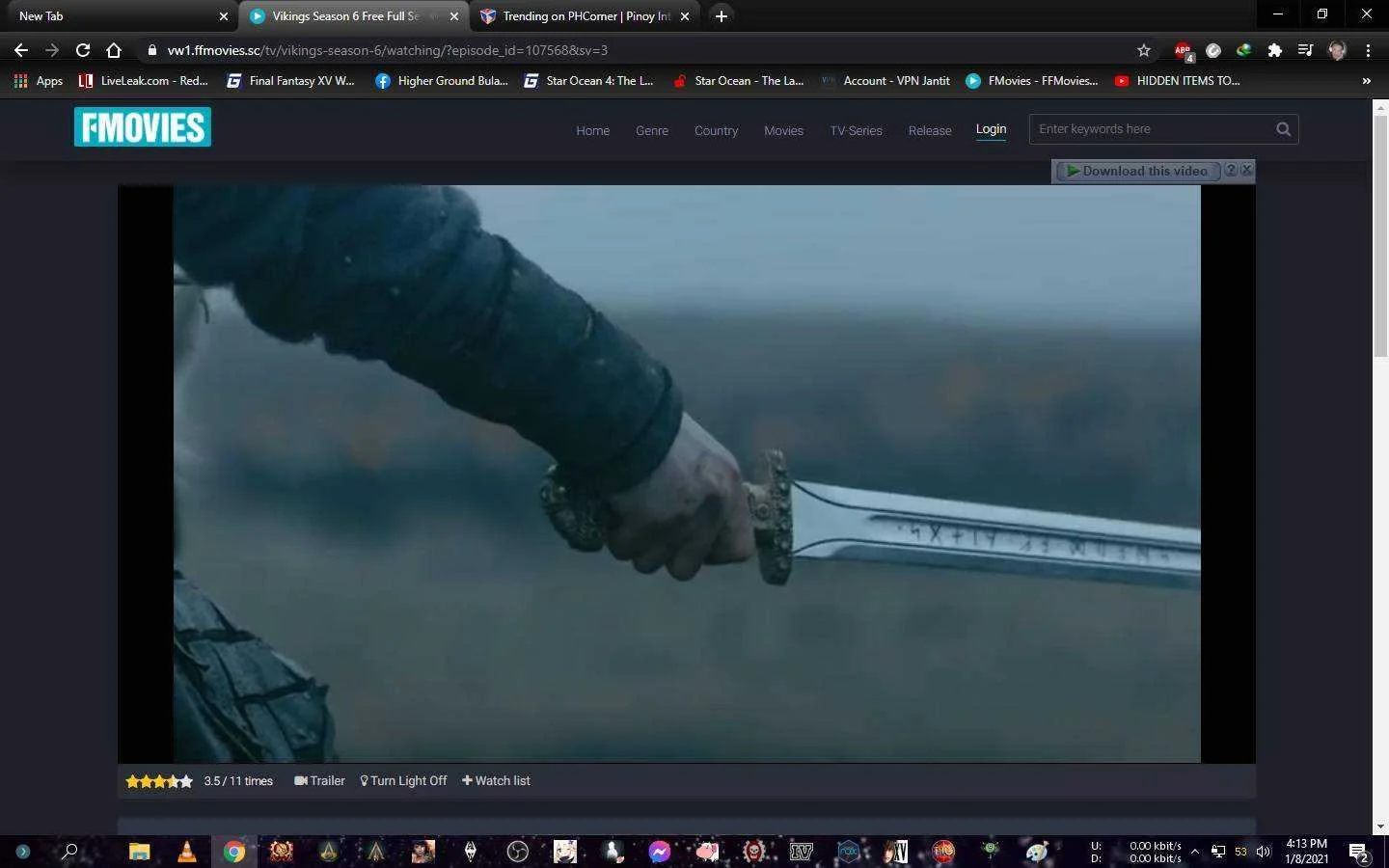Open the Chrome Extensions puzzle menu
Screen dimensions: 1389x868
tap(1275, 50)
